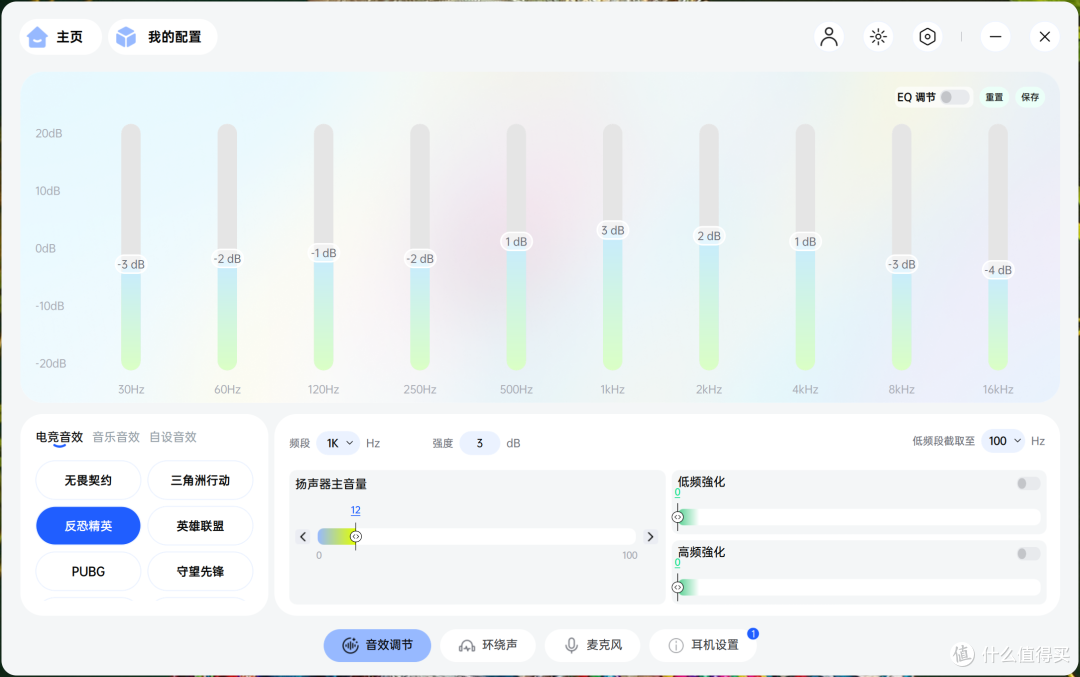Adjust the 30Hz EQ slider handle
The height and width of the screenshot is (677, 1080).
[x=131, y=264]
